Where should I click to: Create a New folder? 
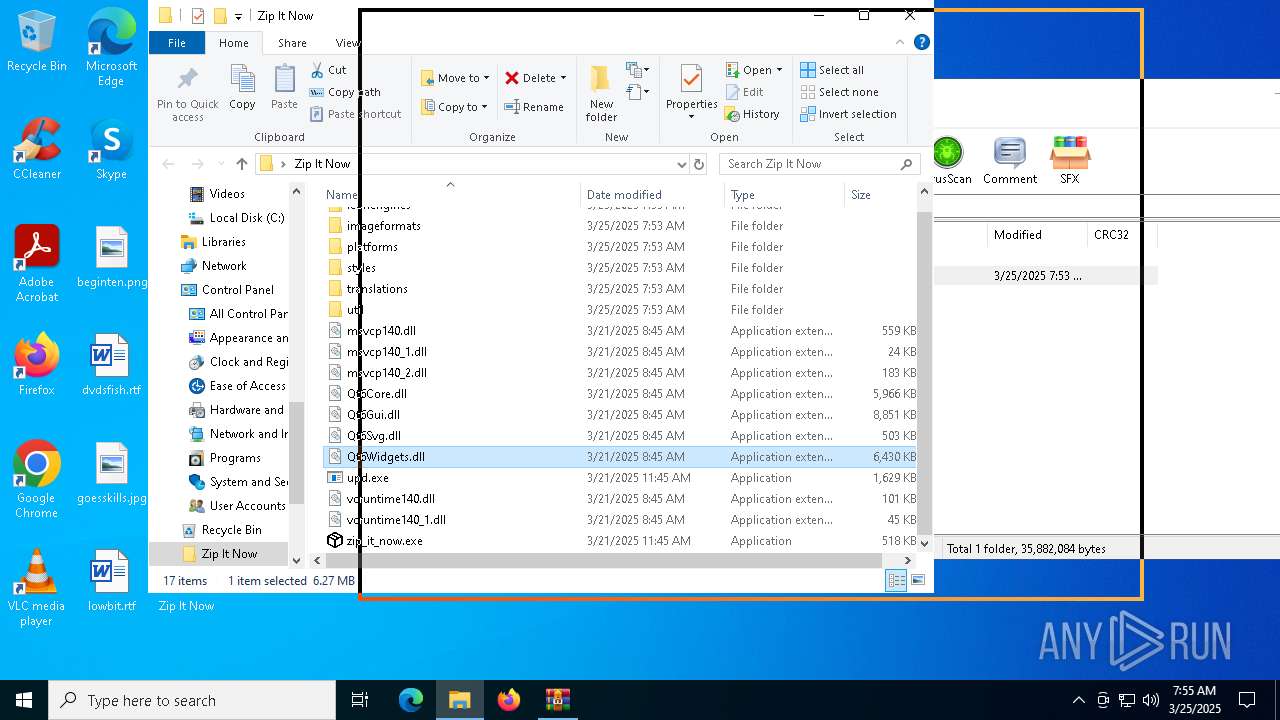pos(601,92)
